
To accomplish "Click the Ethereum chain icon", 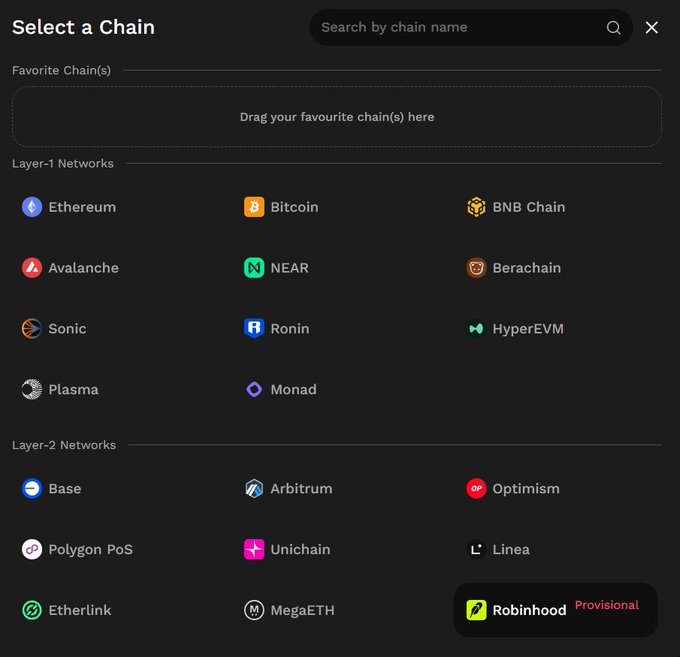I will coord(32,207).
